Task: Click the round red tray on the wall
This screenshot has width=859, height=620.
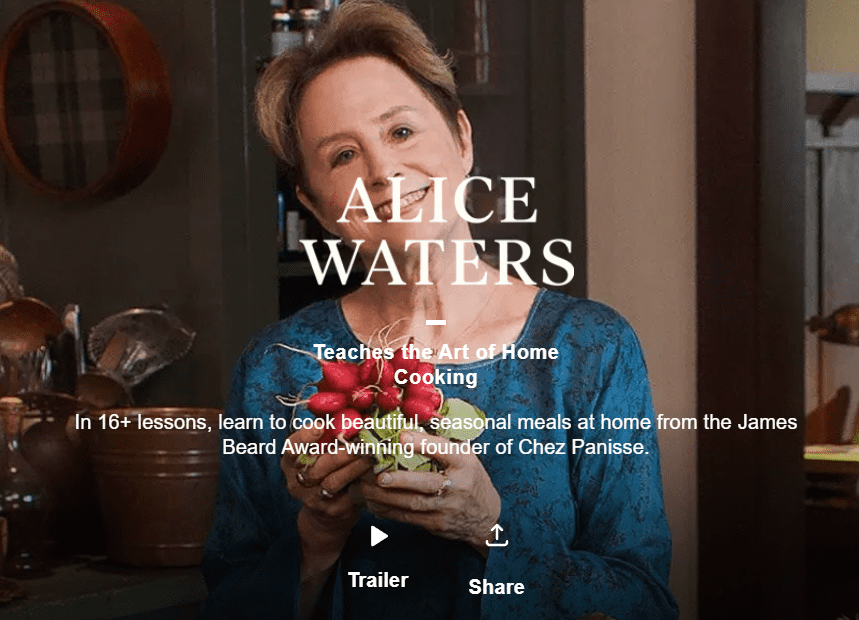Action: (85, 99)
